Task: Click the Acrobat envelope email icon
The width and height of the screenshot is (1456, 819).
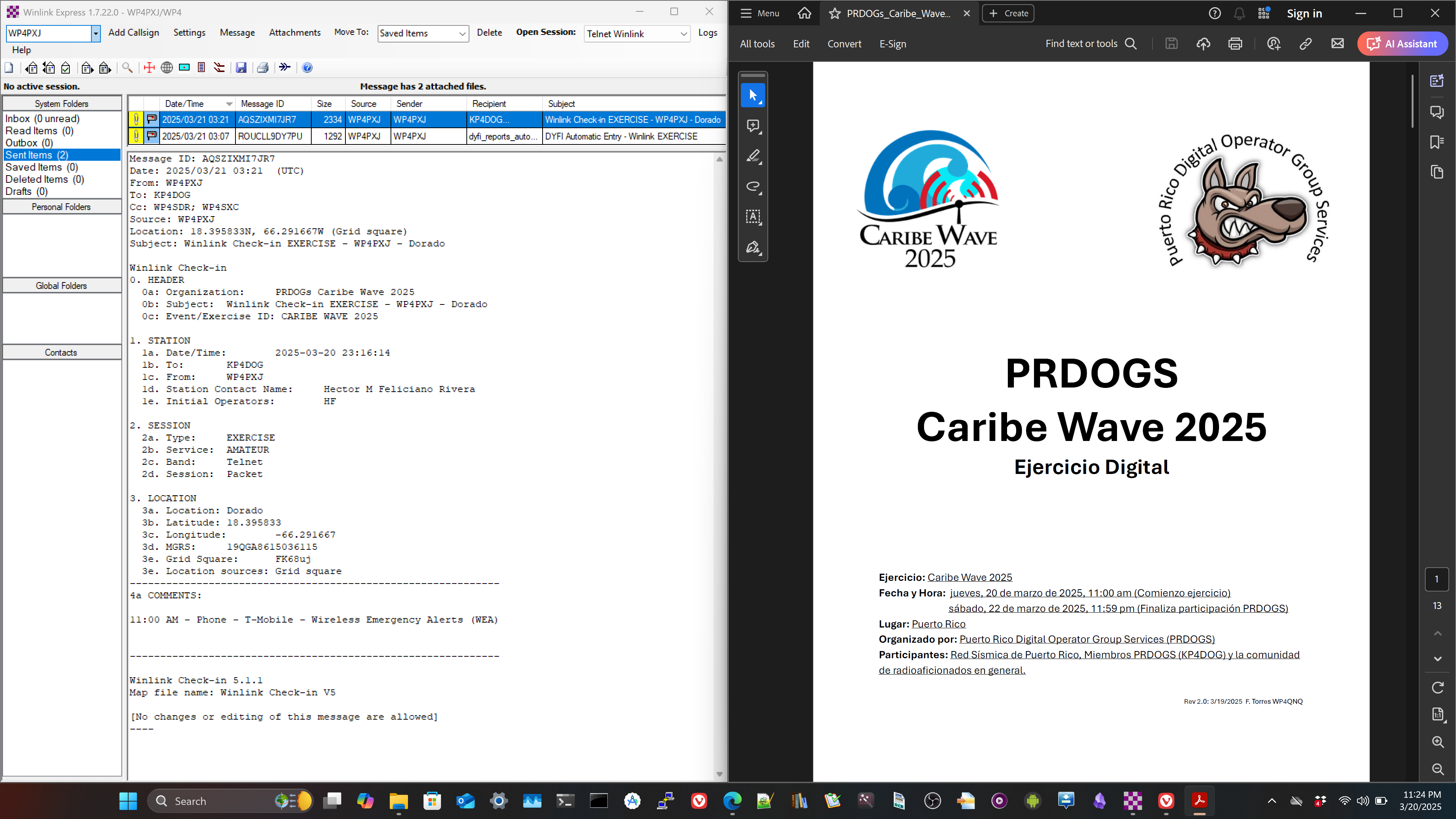Action: (1337, 44)
